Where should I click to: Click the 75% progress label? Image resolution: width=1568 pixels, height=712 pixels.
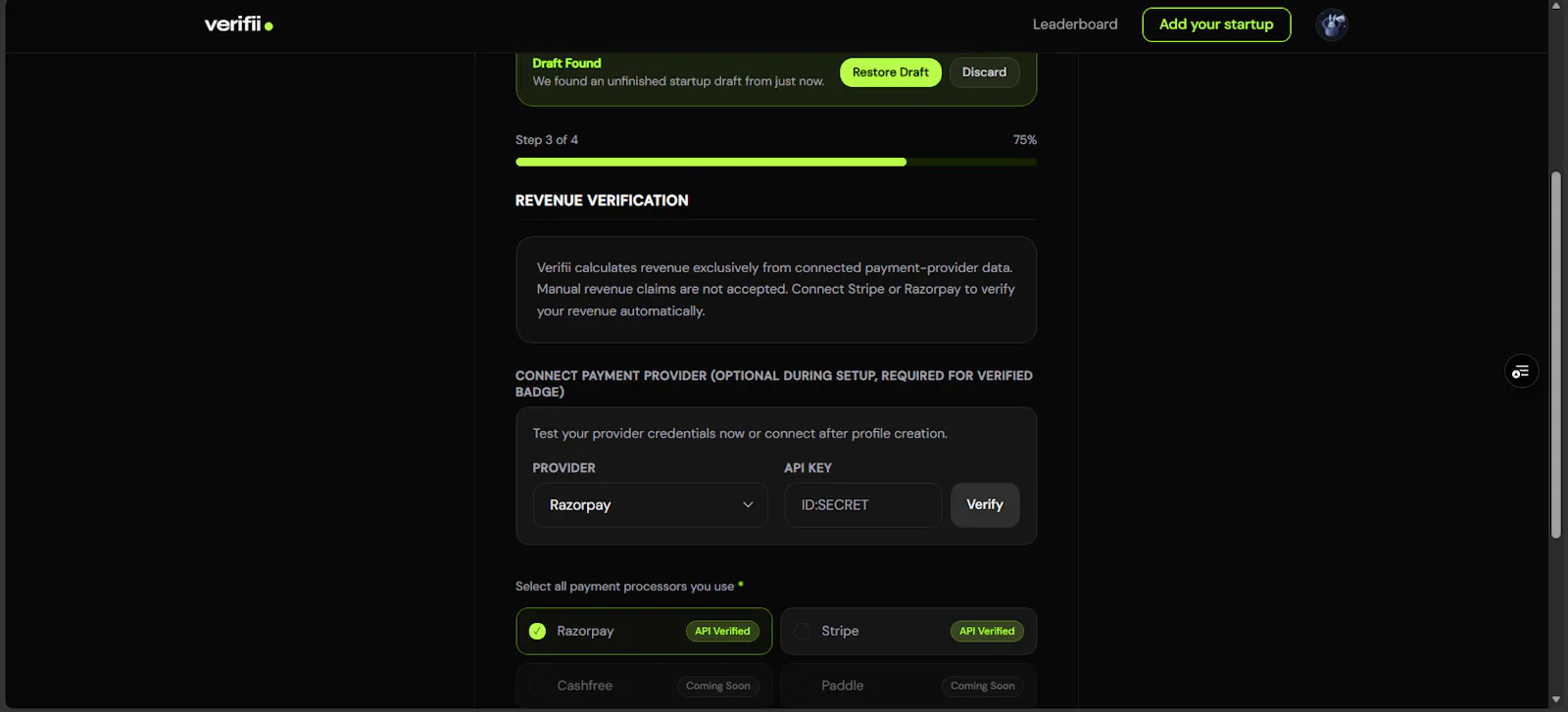pyautogui.click(x=1025, y=140)
